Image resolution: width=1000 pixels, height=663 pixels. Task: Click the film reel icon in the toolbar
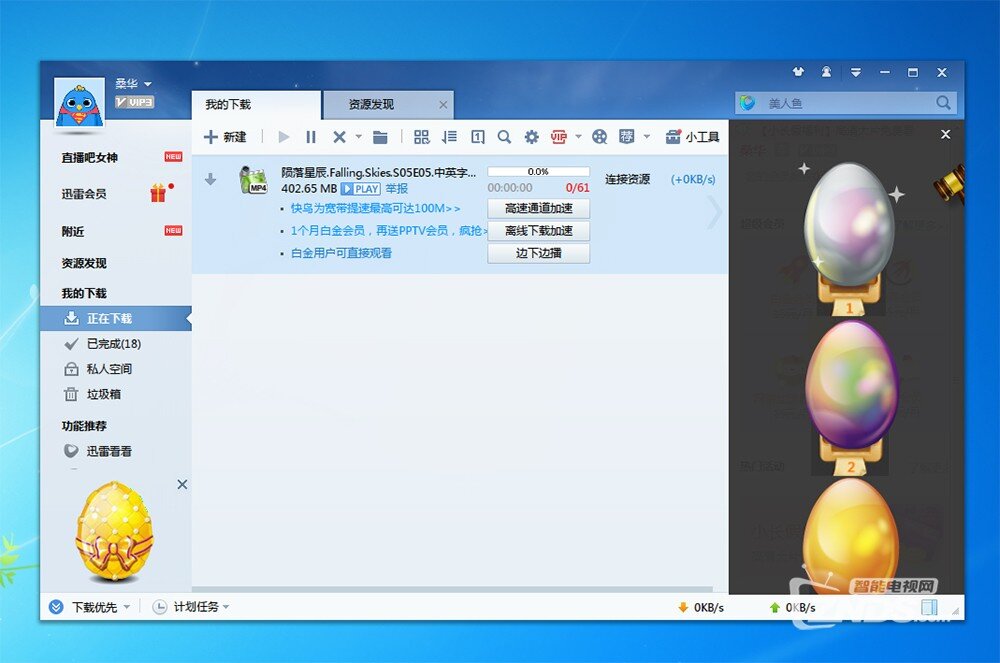click(599, 137)
